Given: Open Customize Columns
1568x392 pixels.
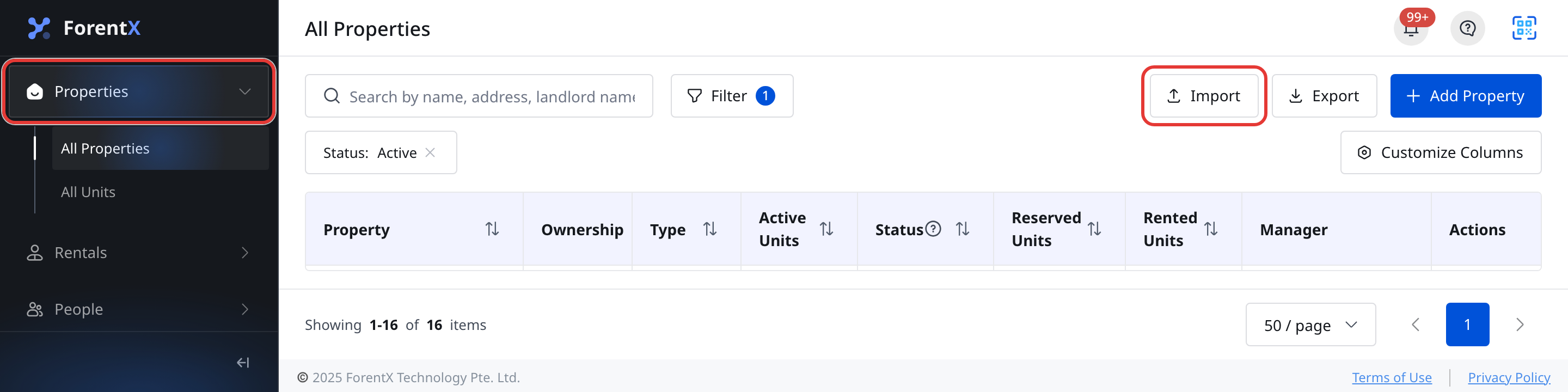Looking at the screenshot, I should pos(1440,152).
